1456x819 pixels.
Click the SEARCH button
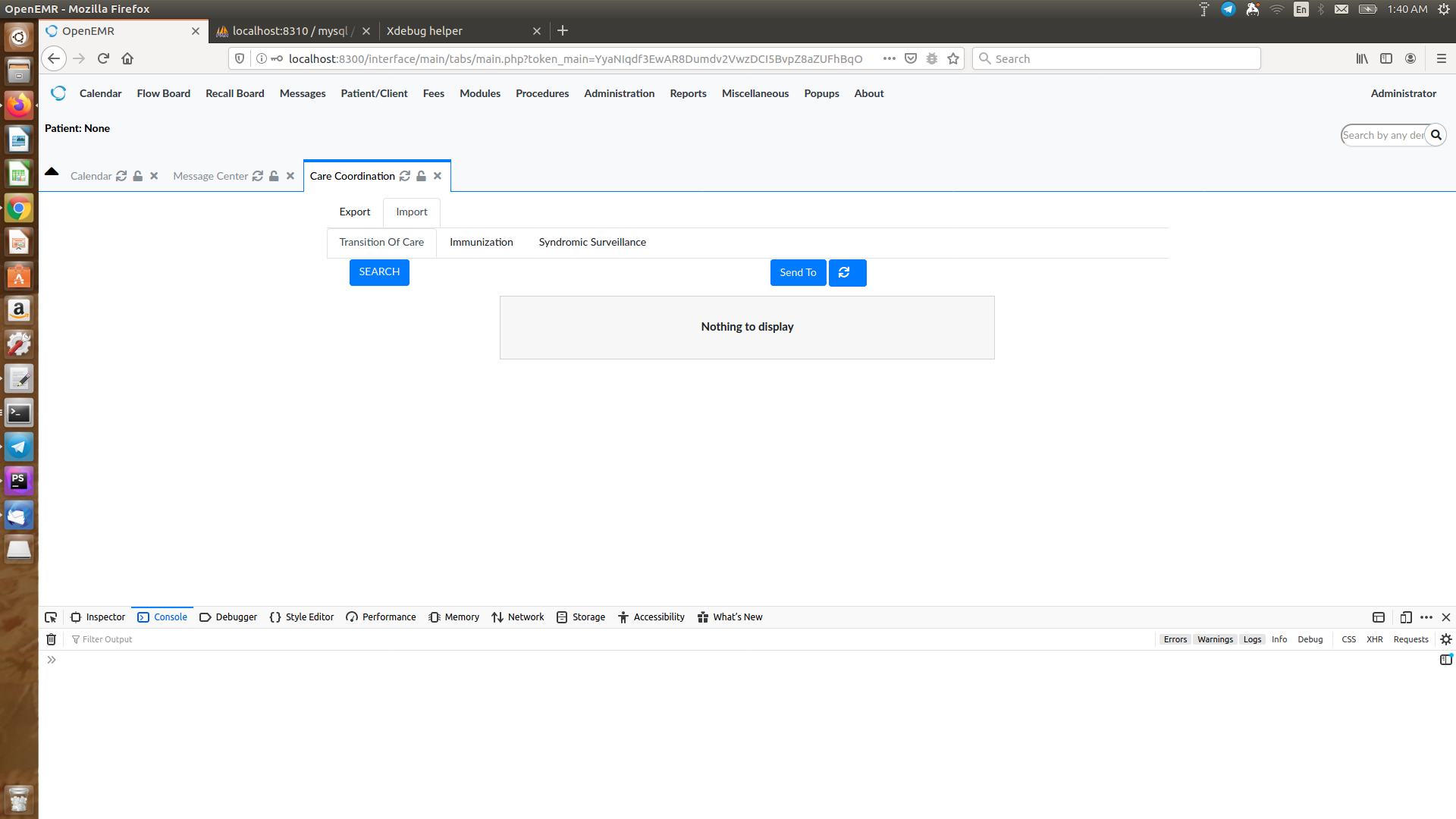(x=379, y=271)
